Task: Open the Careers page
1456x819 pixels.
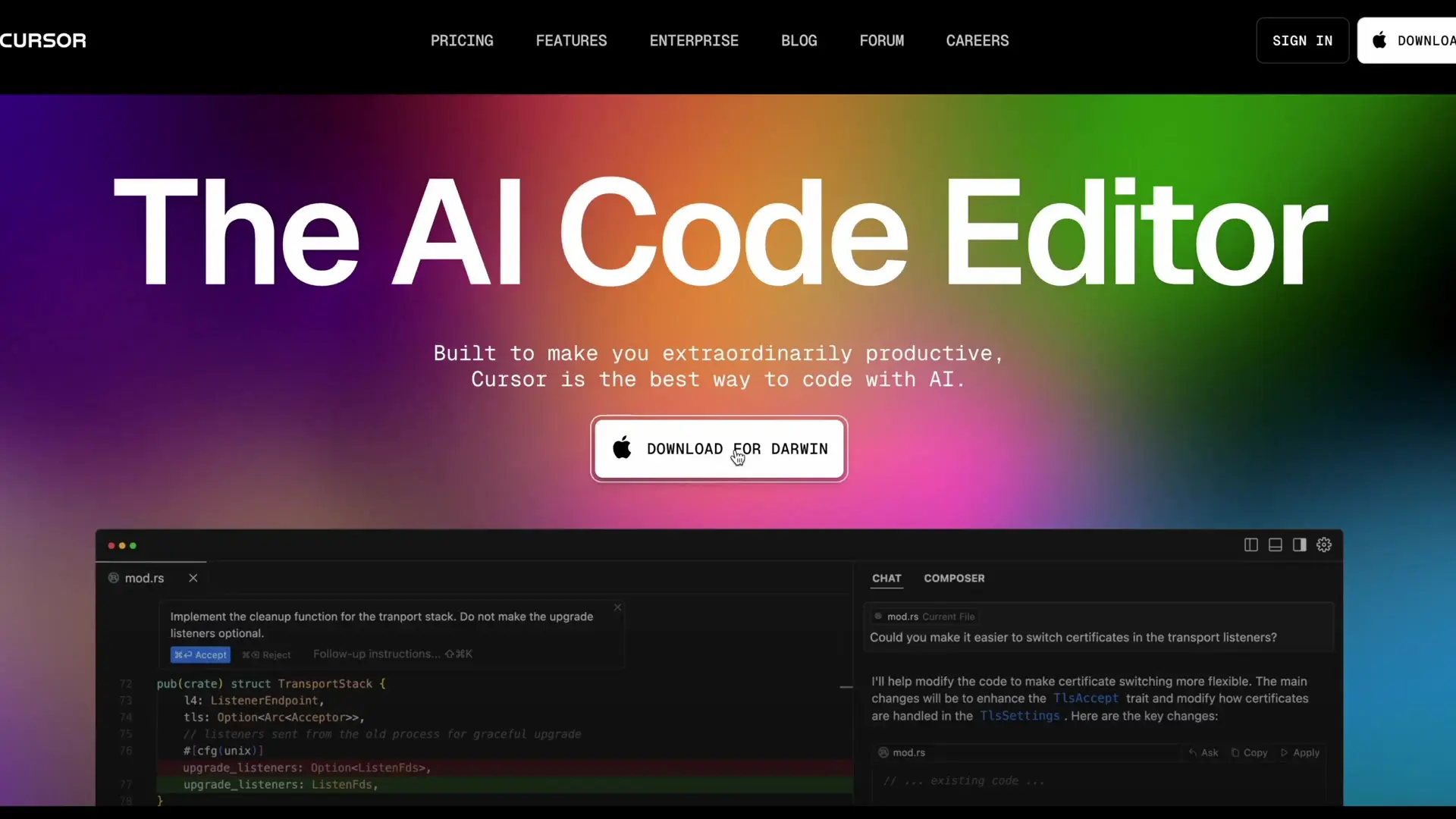Action: pyautogui.click(x=977, y=40)
